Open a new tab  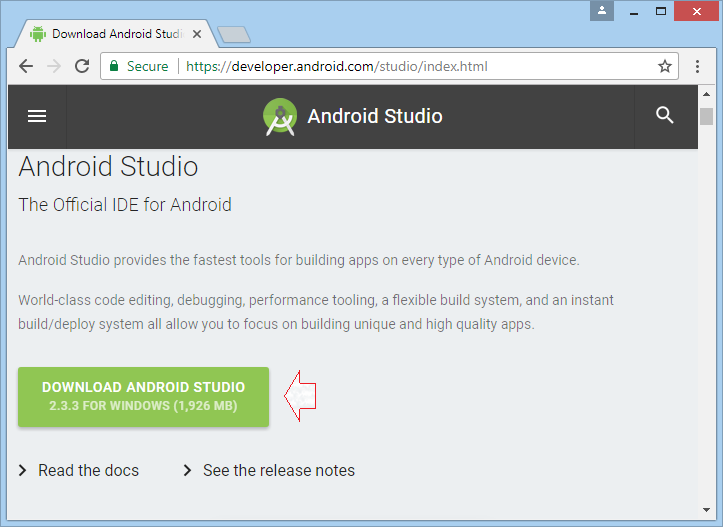[234, 35]
